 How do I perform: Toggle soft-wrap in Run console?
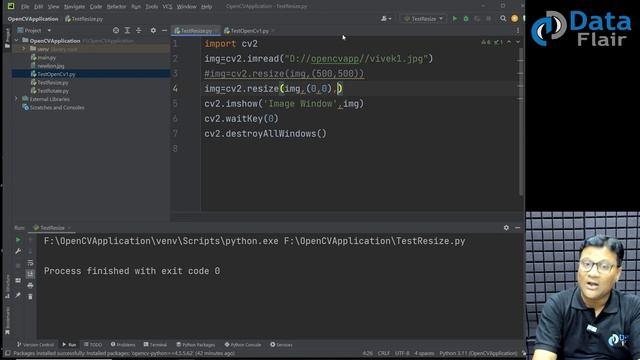tap(30, 263)
